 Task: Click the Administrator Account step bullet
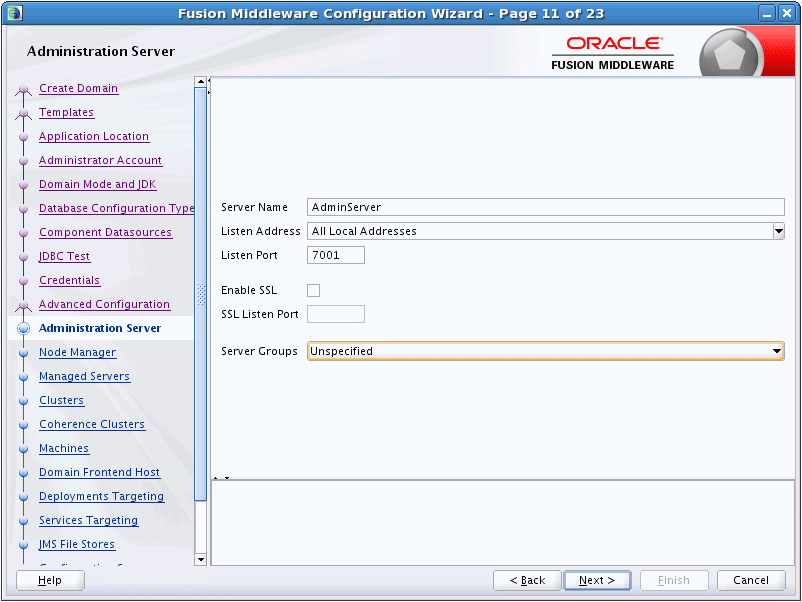click(23, 161)
